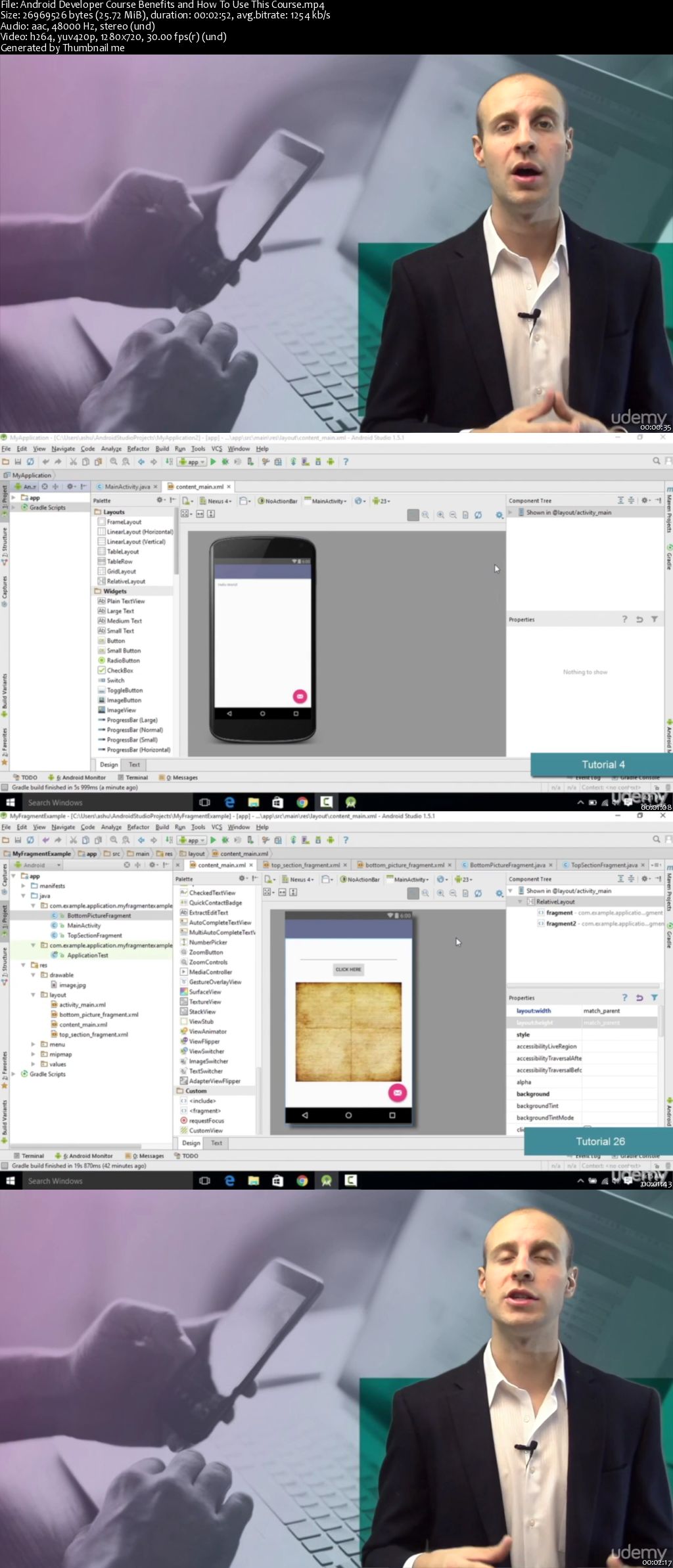Collapse RelativeLayout in MyFragmentExample Component Tree
The width and height of the screenshot is (673, 1568).
(519, 902)
